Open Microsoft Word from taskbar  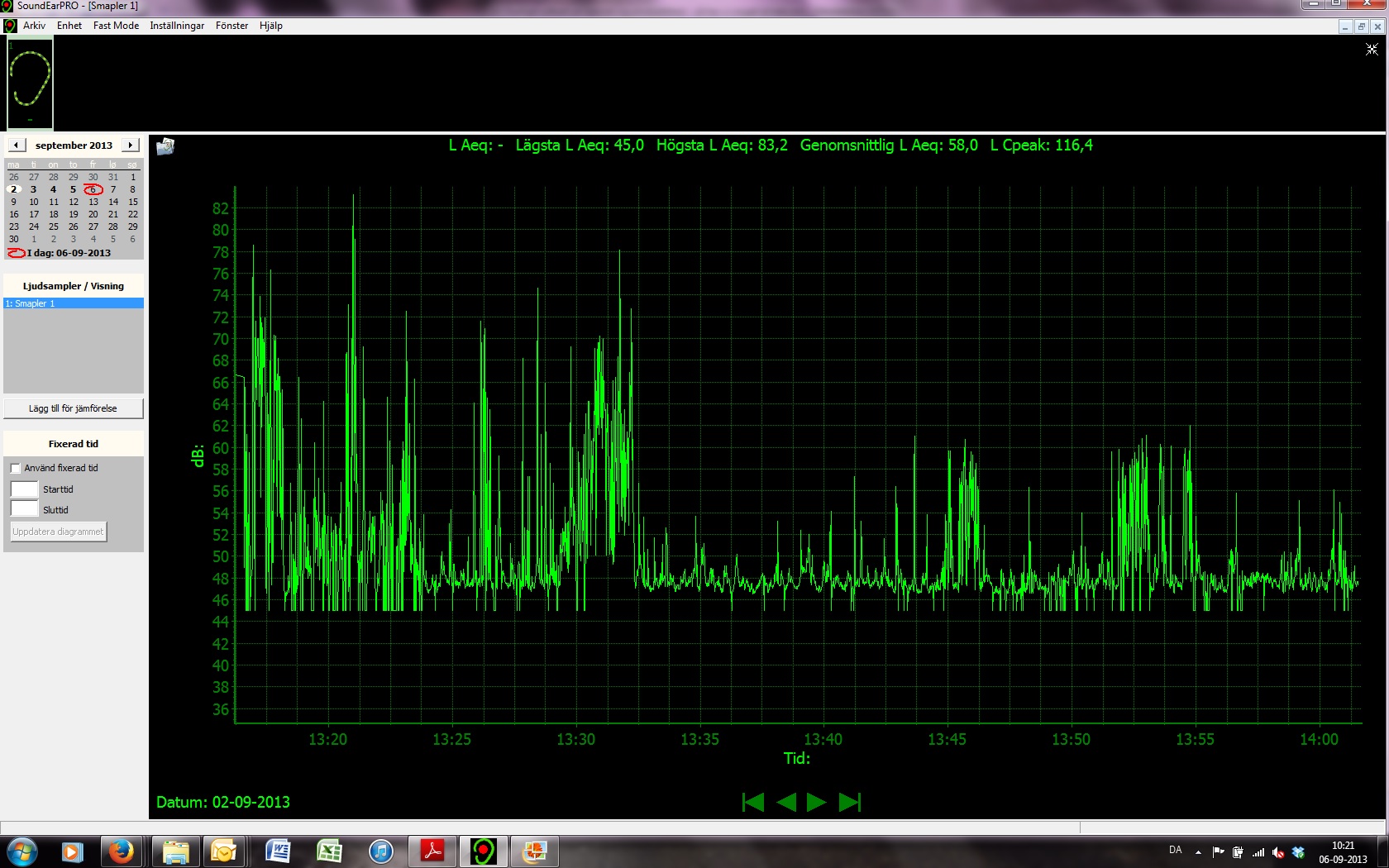pos(278,851)
